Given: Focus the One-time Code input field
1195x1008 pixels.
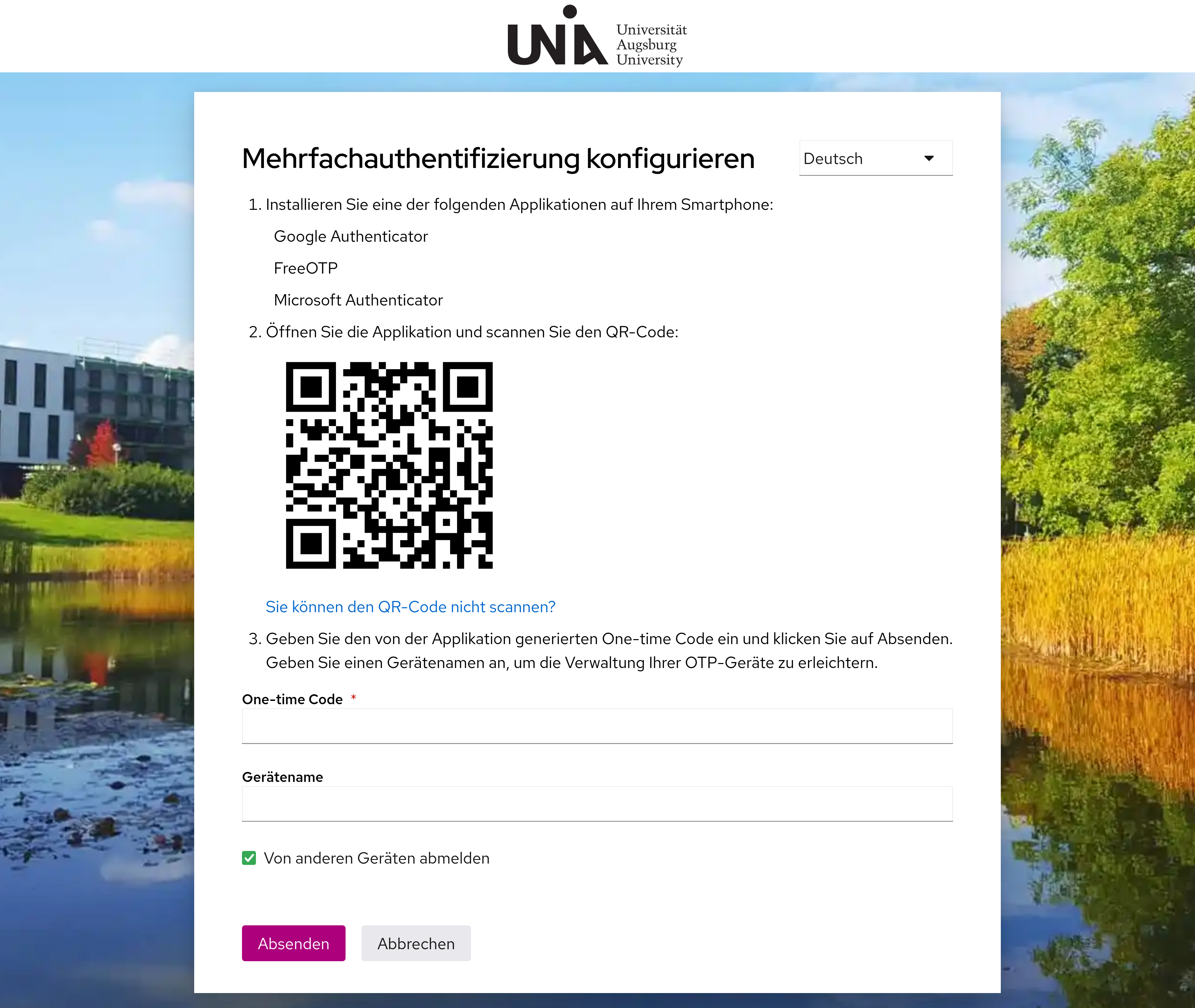Looking at the screenshot, I should (597, 726).
